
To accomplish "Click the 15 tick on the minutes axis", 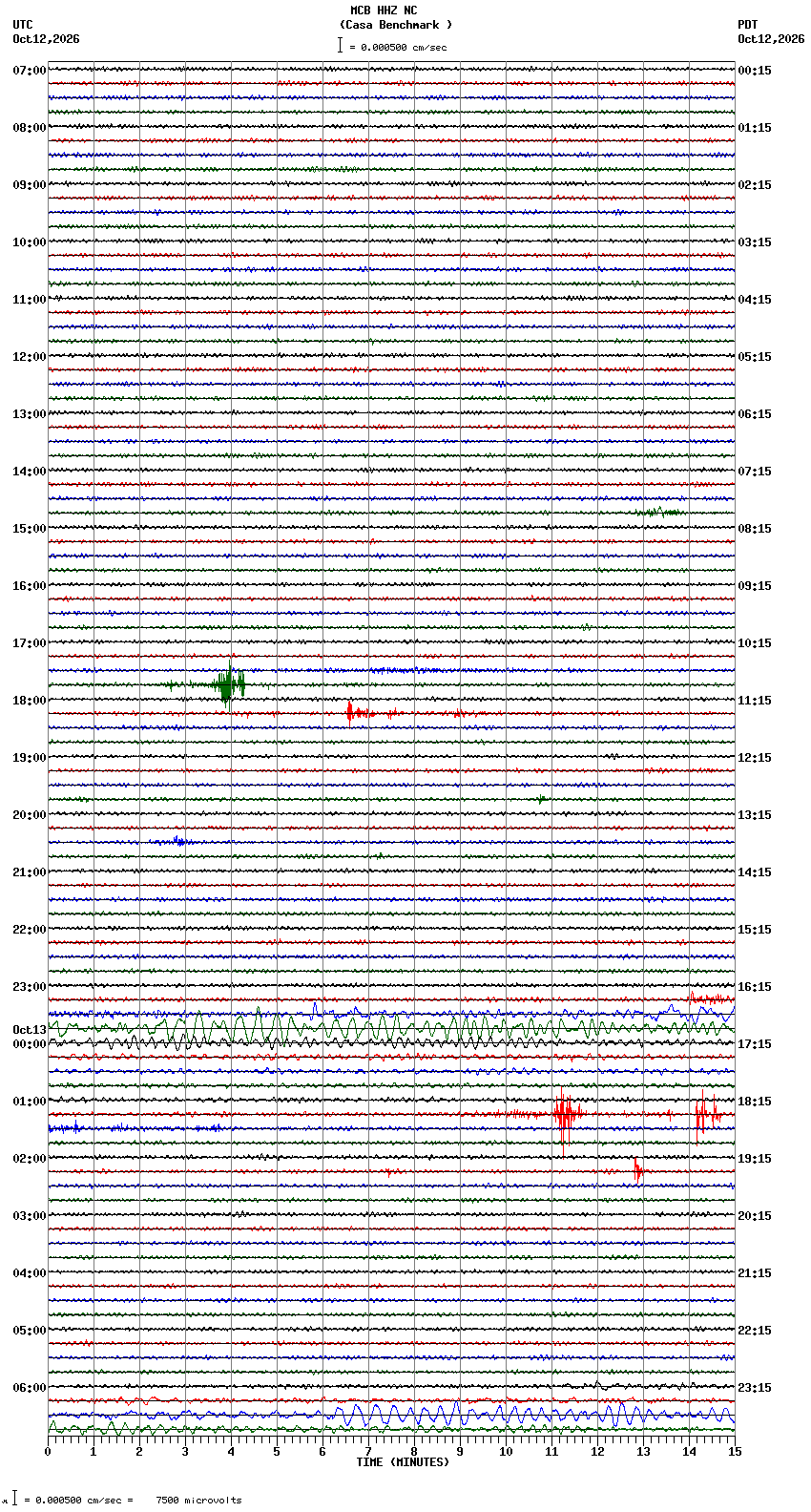I will [734, 1452].
